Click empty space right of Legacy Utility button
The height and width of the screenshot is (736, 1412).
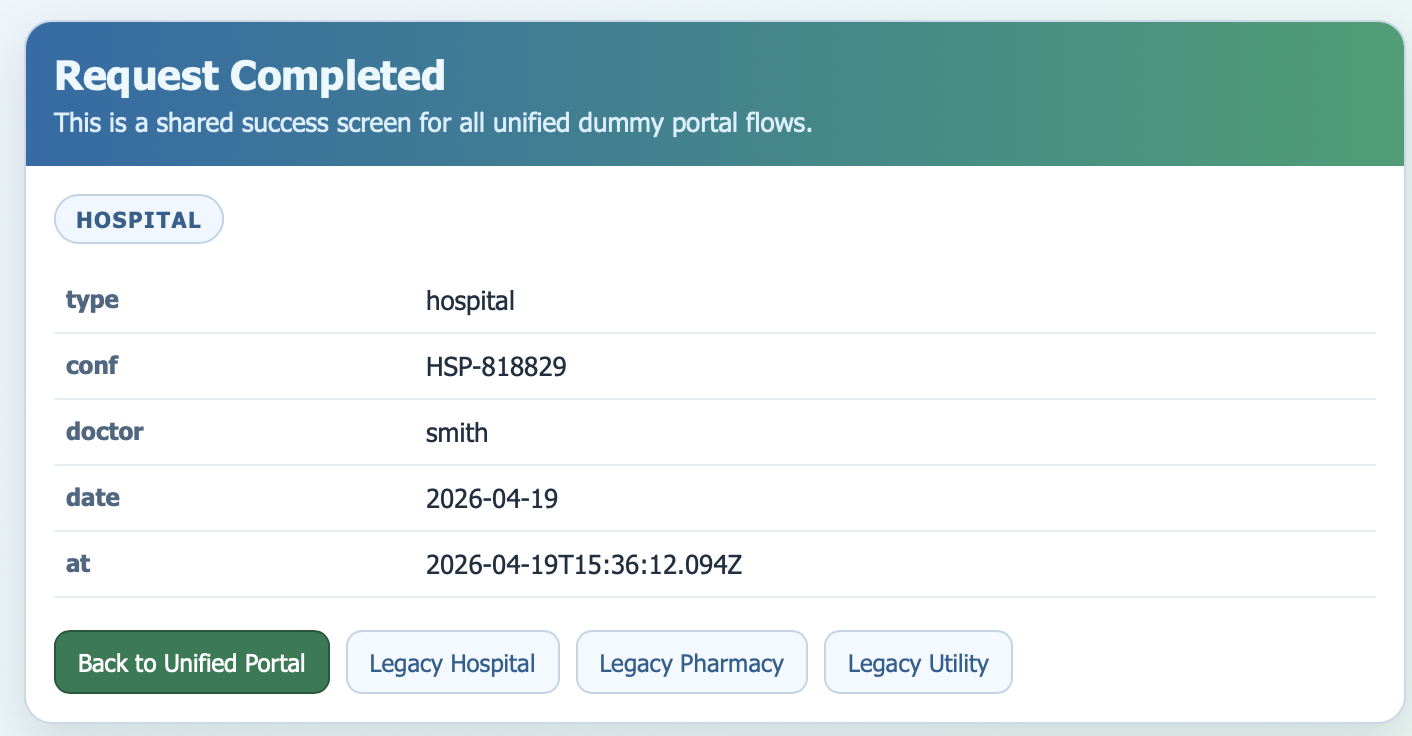click(1200, 662)
